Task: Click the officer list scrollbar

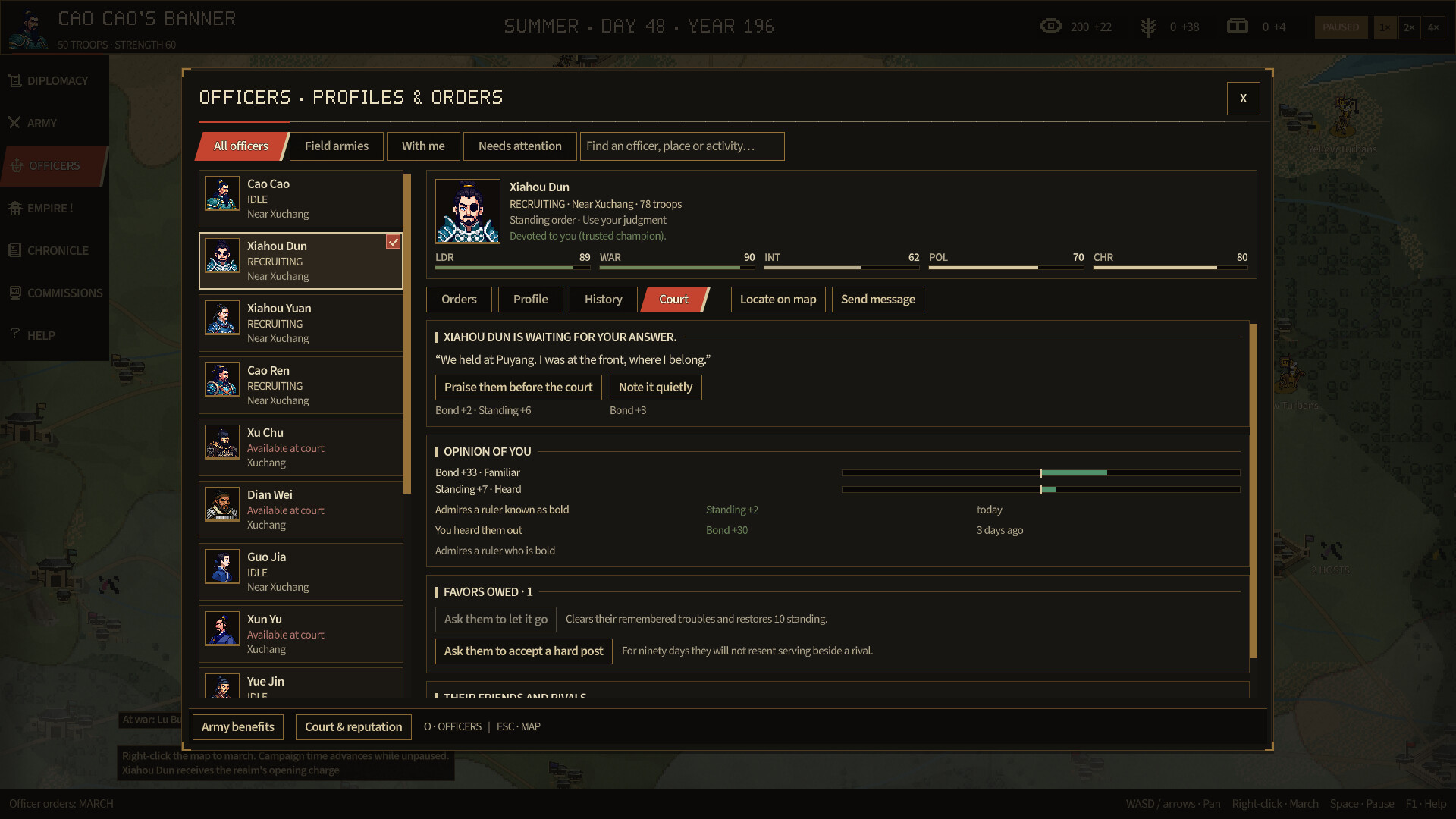Action: point(407,334)
